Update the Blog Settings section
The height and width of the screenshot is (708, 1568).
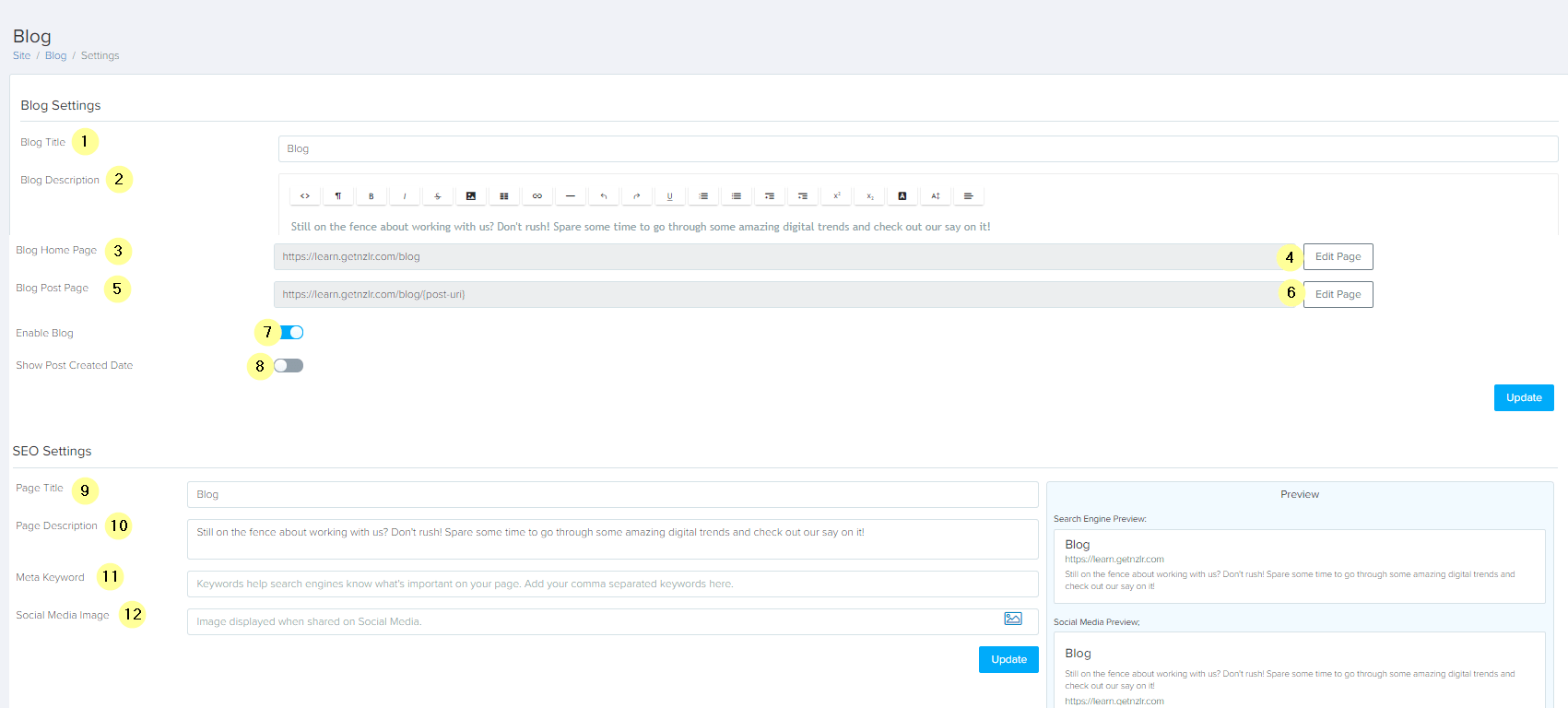click(x=1524, y=397)
